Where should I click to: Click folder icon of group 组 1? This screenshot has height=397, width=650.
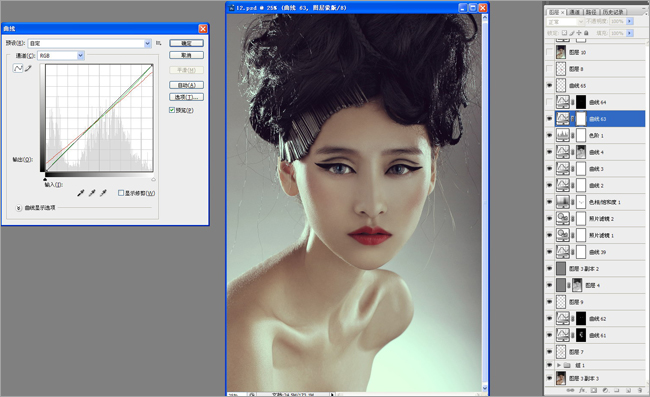567,365
